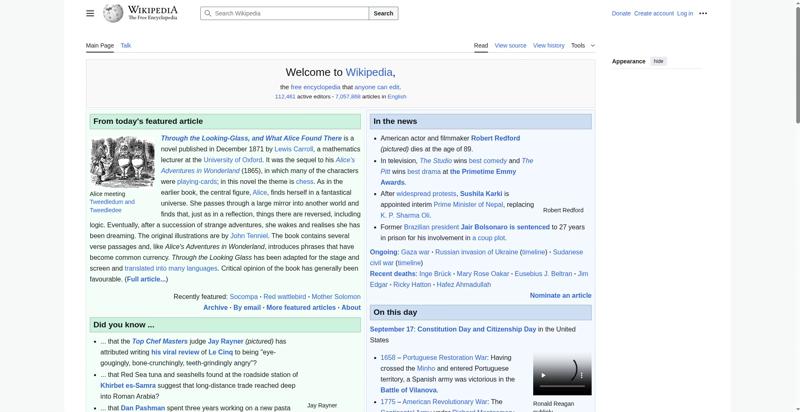Click into the Search Wikipedia field
This screenshot has width=800, height=412.
click(x=284, y=13)
